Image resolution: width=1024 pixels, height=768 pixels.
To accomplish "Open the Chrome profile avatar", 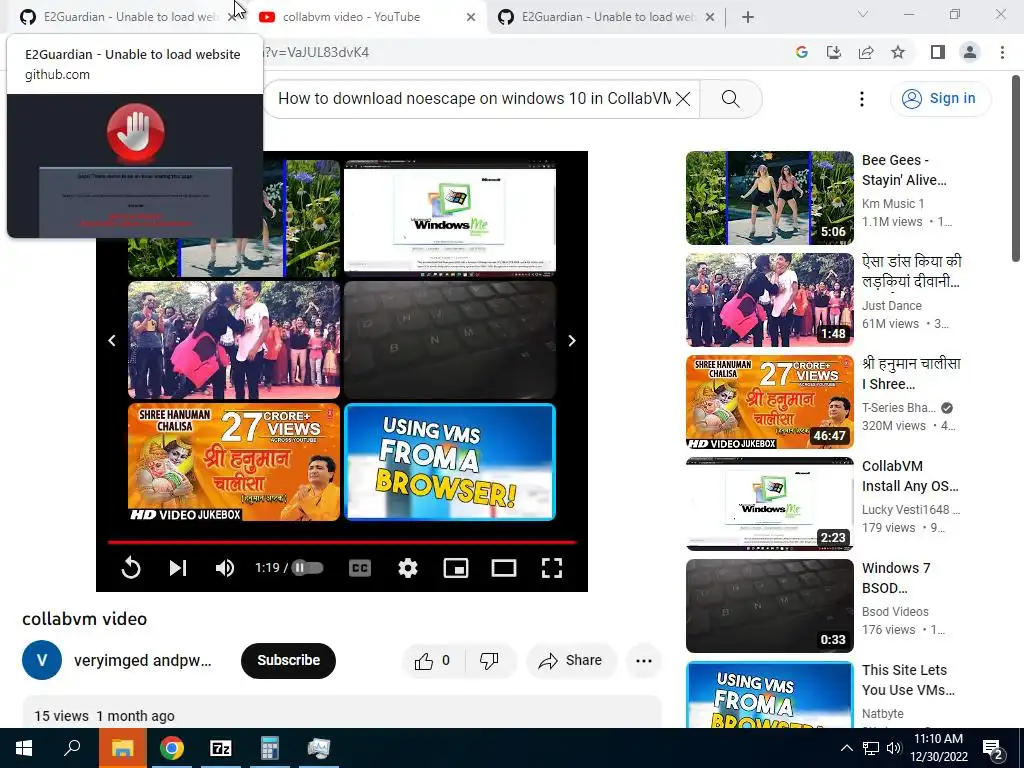I will coord(970,52).
